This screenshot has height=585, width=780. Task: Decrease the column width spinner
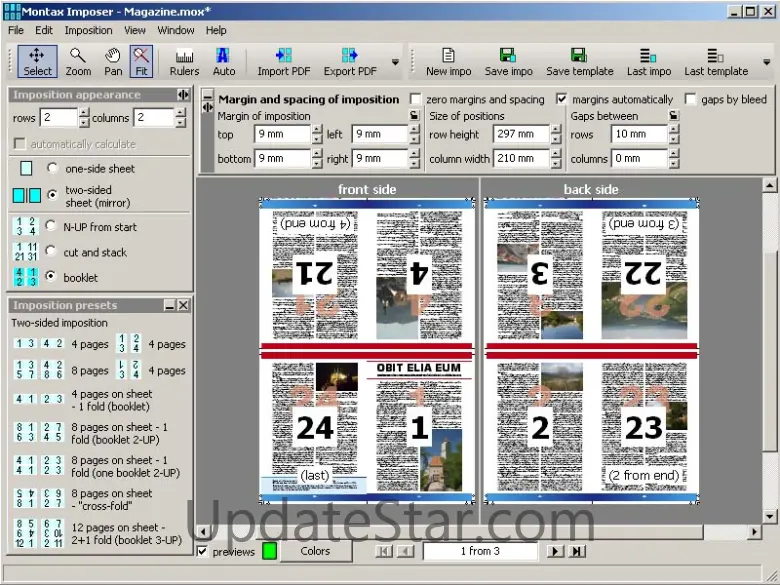tap(556, 163)
